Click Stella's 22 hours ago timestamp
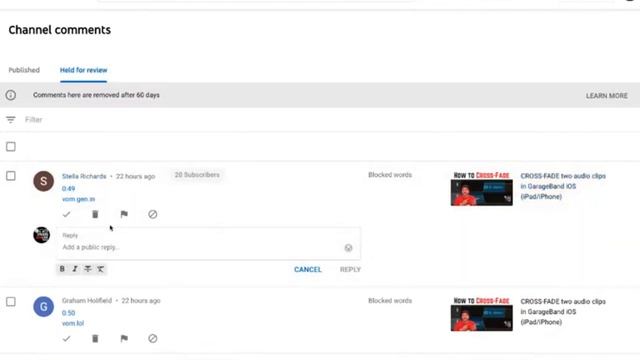This screenshot has width=640, height=360. tap(136, 176)
